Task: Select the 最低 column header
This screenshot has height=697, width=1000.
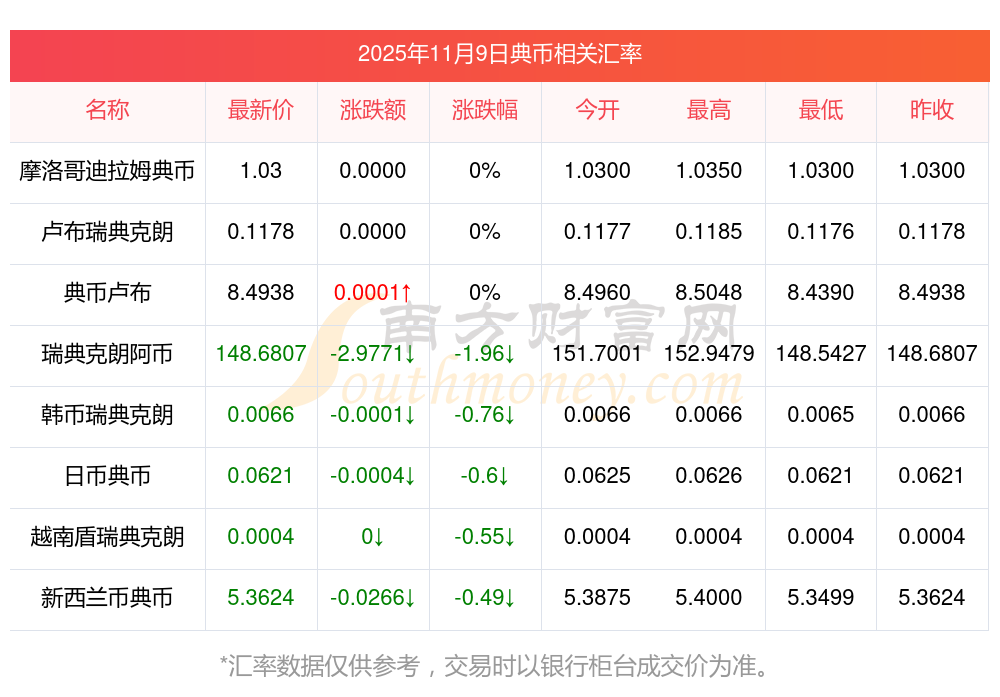Action: coord(821,110)
